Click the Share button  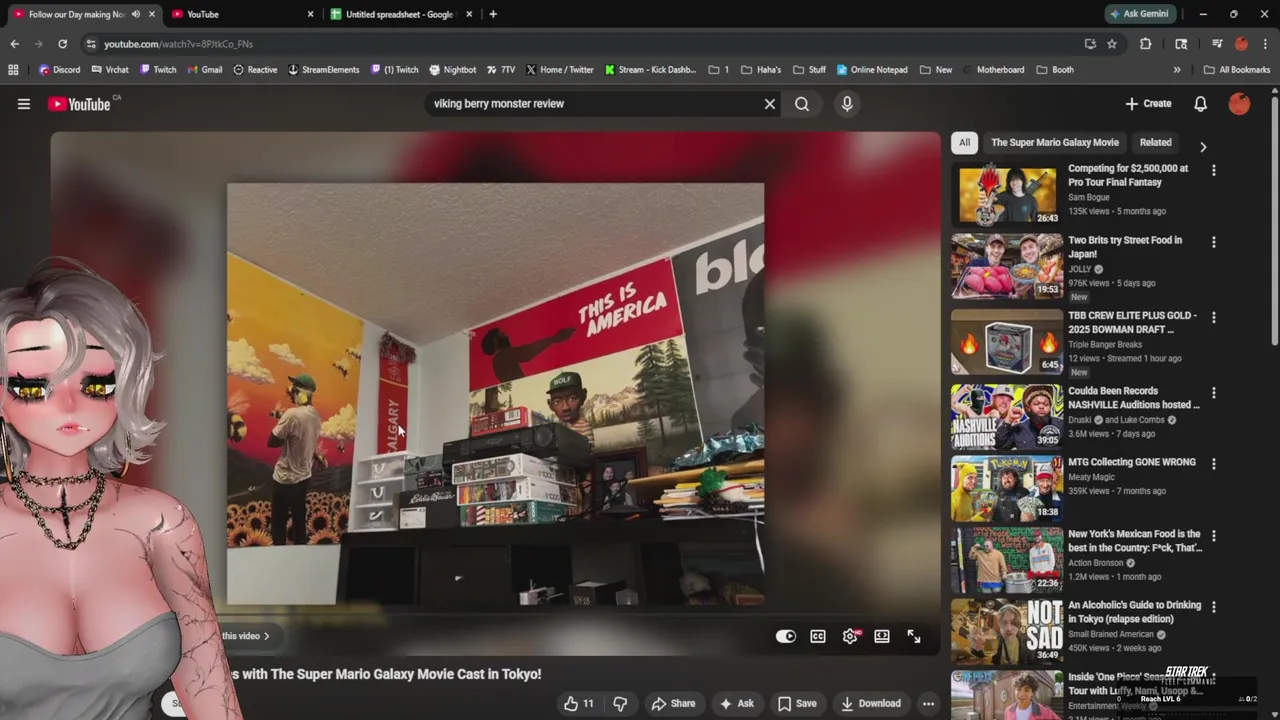tap(673, 704)
